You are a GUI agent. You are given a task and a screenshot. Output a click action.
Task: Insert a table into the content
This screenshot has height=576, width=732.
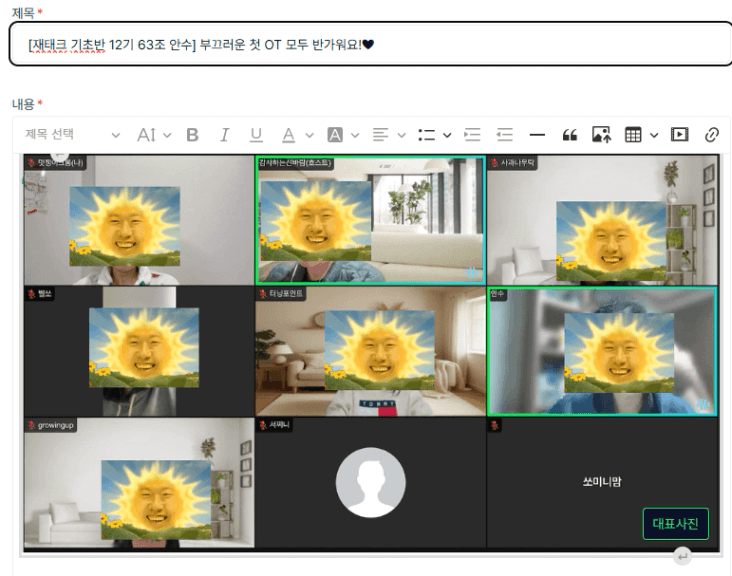pyautogui.click(x=640, y=135)
